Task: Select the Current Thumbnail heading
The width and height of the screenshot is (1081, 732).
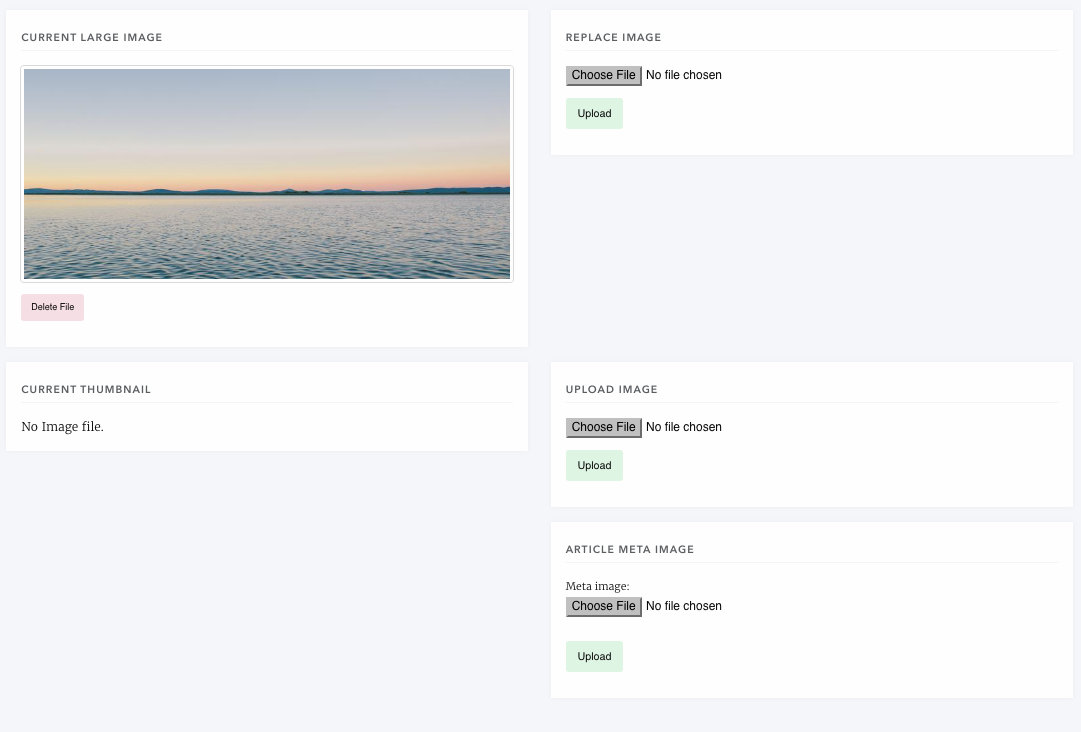Action: tap(86, 390)
